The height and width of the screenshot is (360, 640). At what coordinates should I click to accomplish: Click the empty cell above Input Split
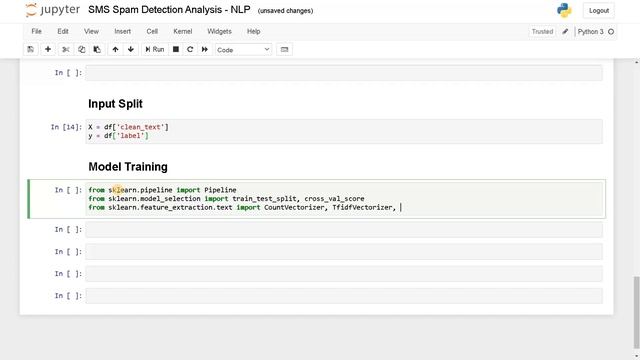344,73
